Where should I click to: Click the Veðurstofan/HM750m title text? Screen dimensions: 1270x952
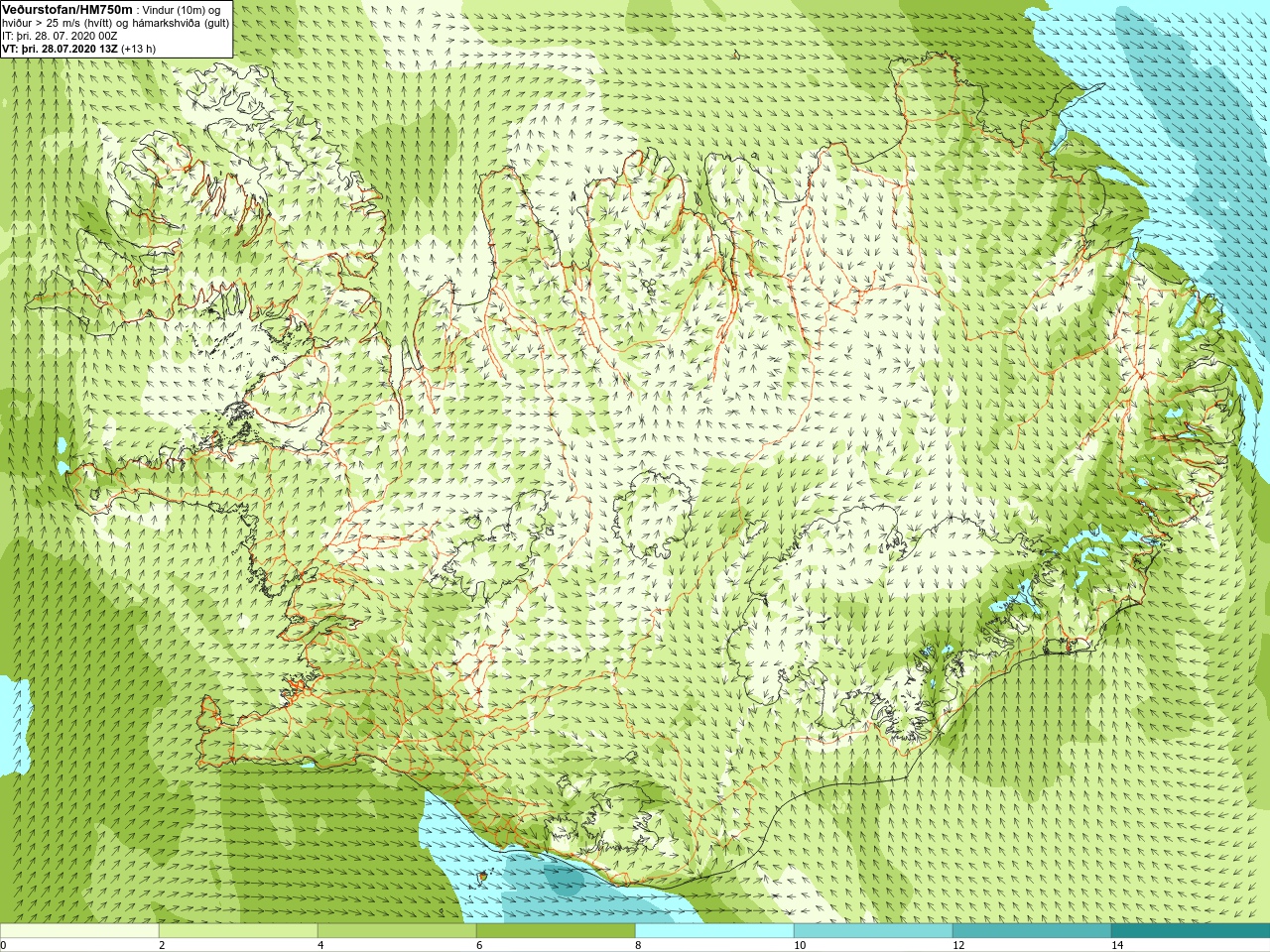[67, 9]
